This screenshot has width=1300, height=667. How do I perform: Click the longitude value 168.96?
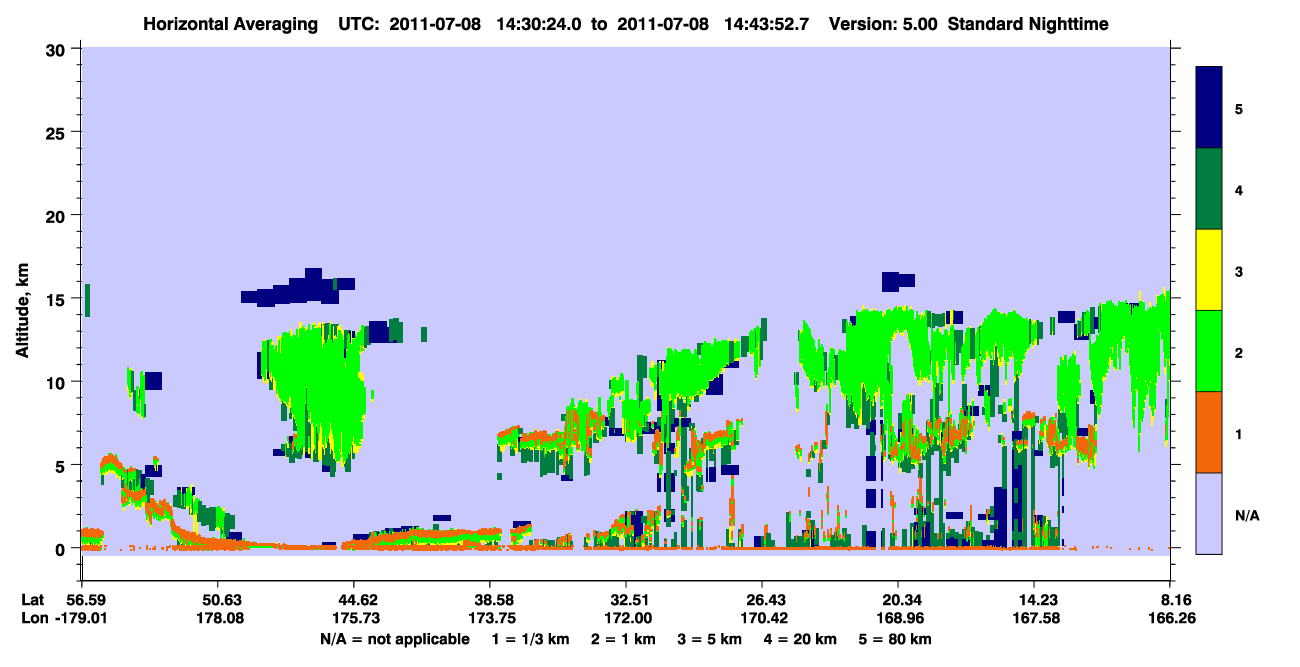(x=899, y=619)
